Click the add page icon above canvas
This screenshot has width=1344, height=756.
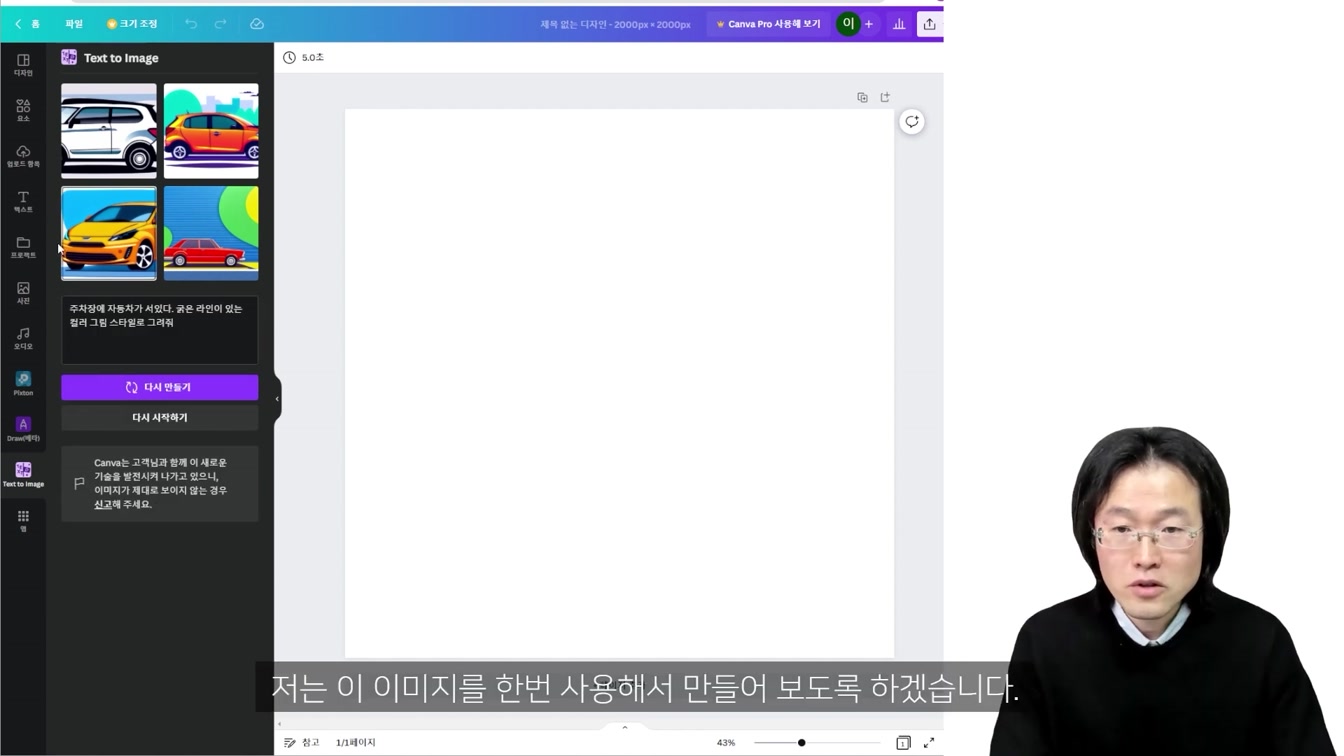885,97
